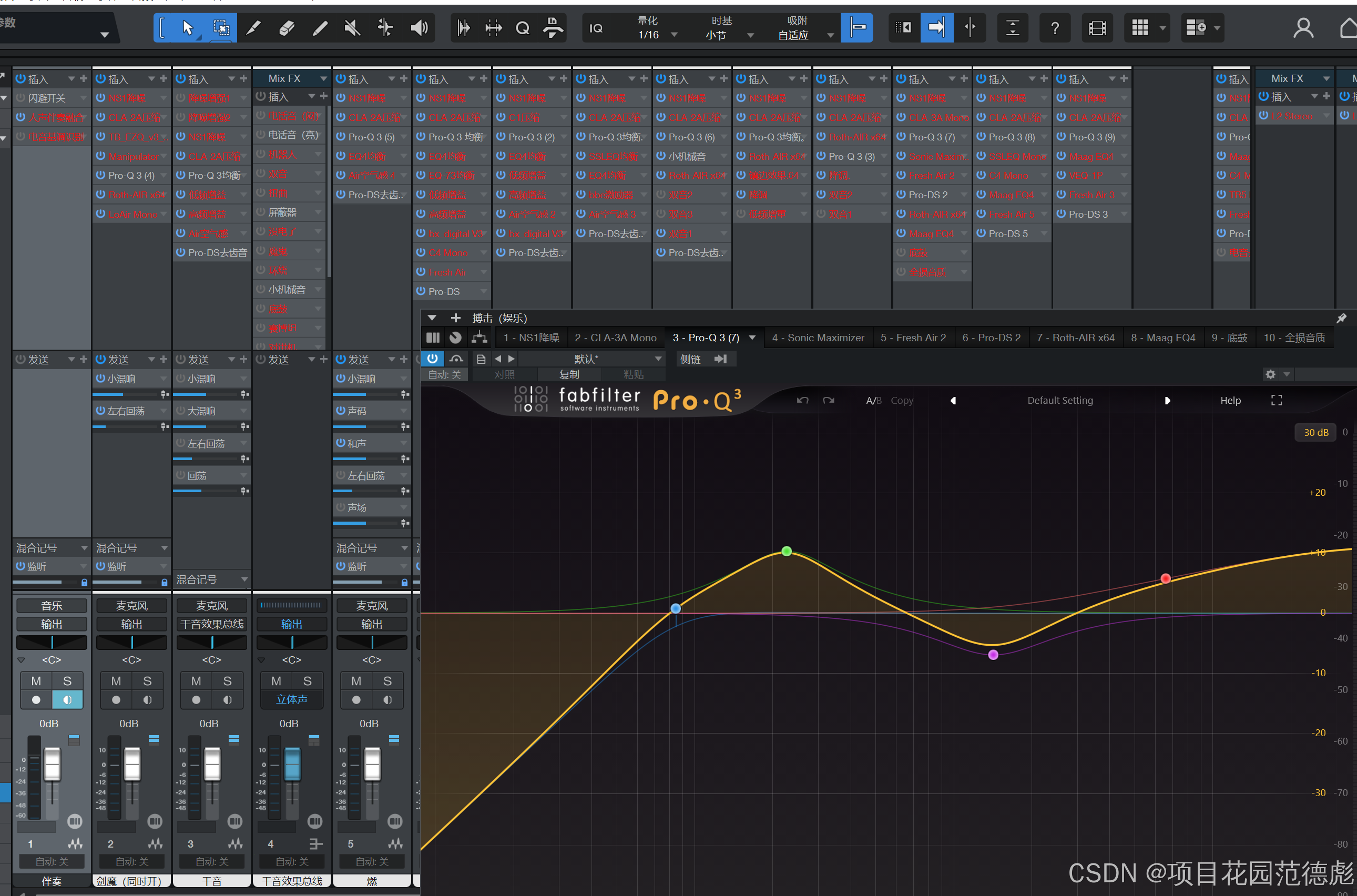Mute channel 2 with M button

click(x=116, y=680)
